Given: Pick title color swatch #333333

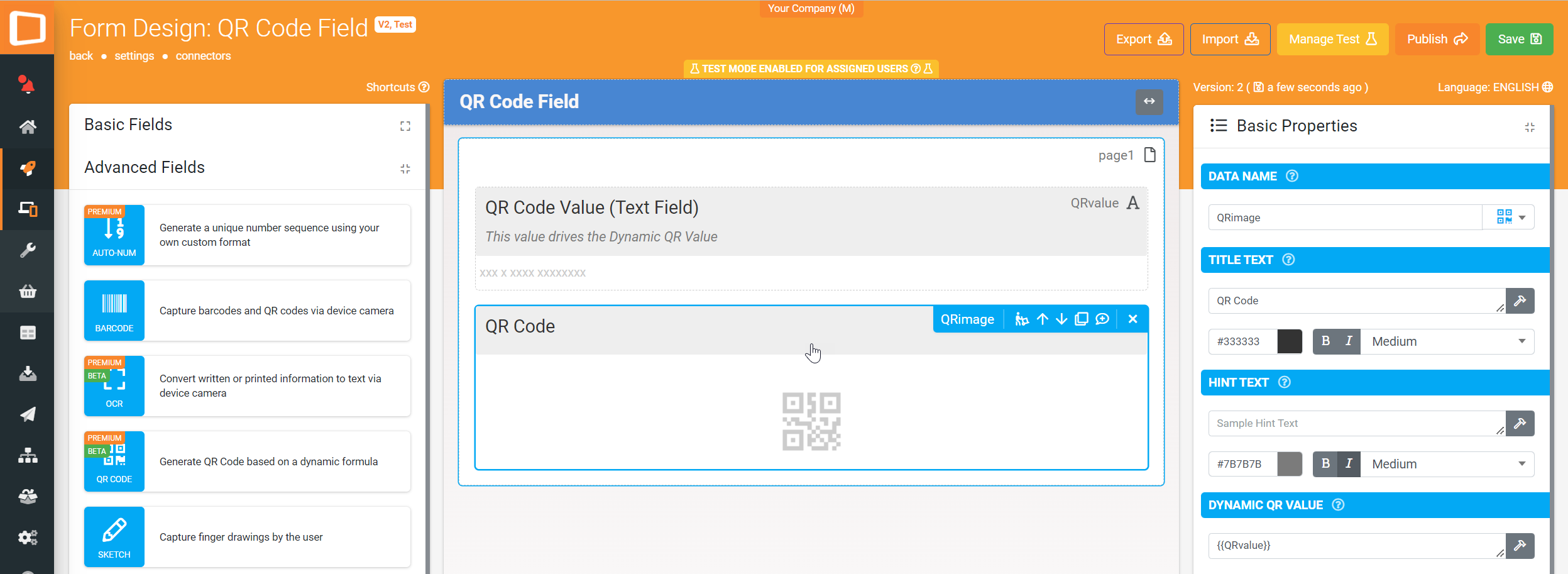Looking at the screenshot, I should [1290, 341].
